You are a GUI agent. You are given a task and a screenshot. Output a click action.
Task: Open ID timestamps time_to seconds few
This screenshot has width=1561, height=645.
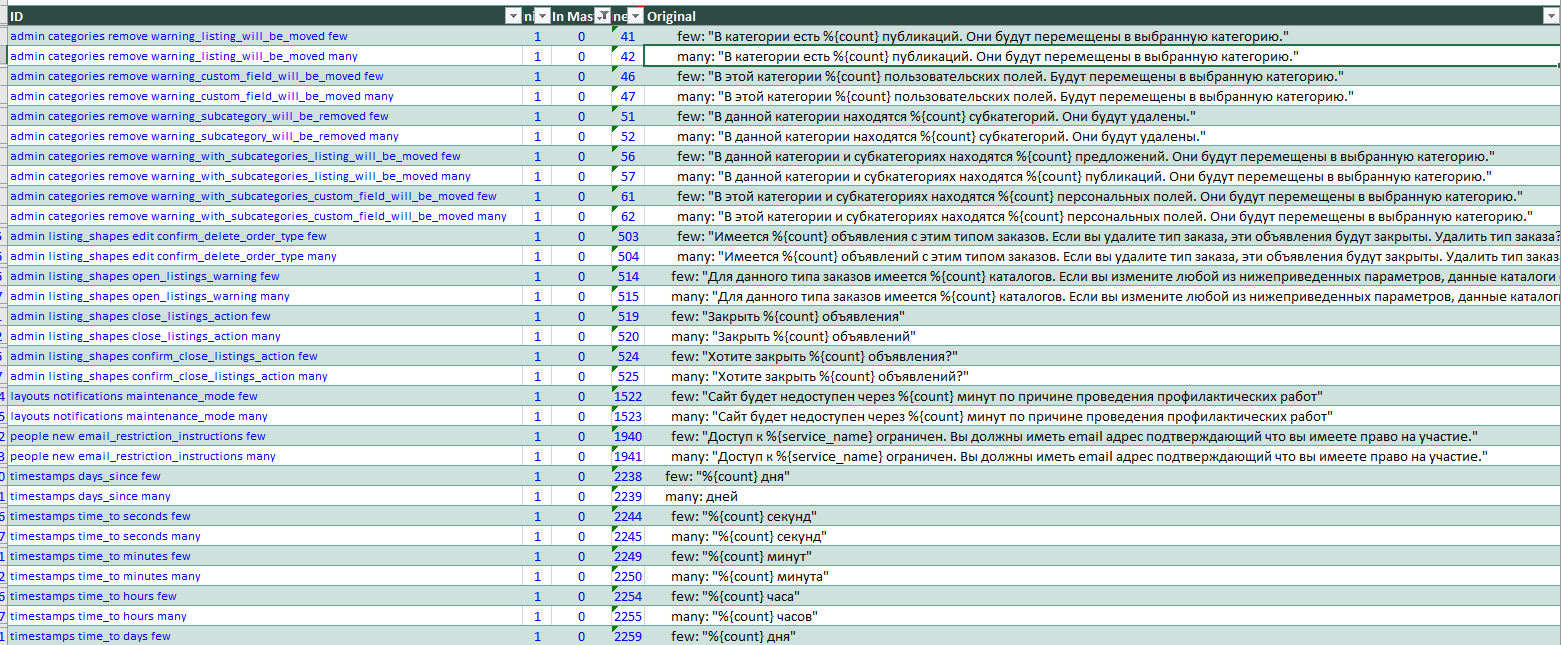100,516
